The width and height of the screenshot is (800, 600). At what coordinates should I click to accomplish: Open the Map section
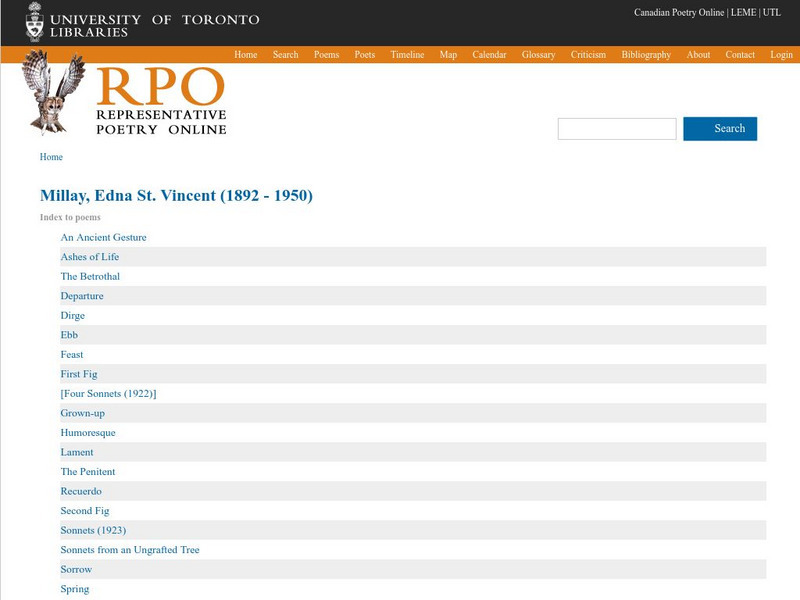tap(448, 55)
